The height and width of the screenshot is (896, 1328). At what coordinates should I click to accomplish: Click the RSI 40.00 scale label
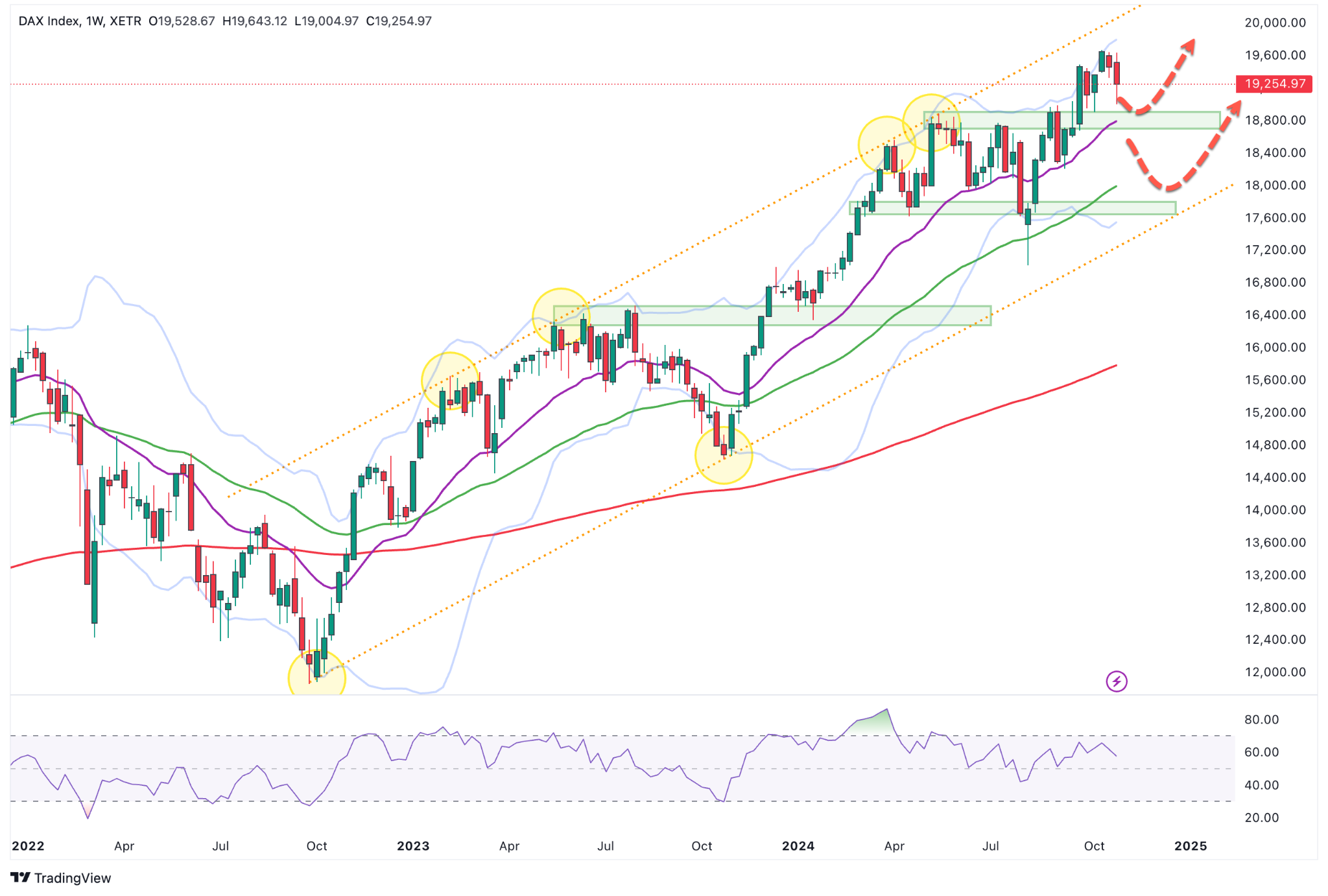point(1261,785)
